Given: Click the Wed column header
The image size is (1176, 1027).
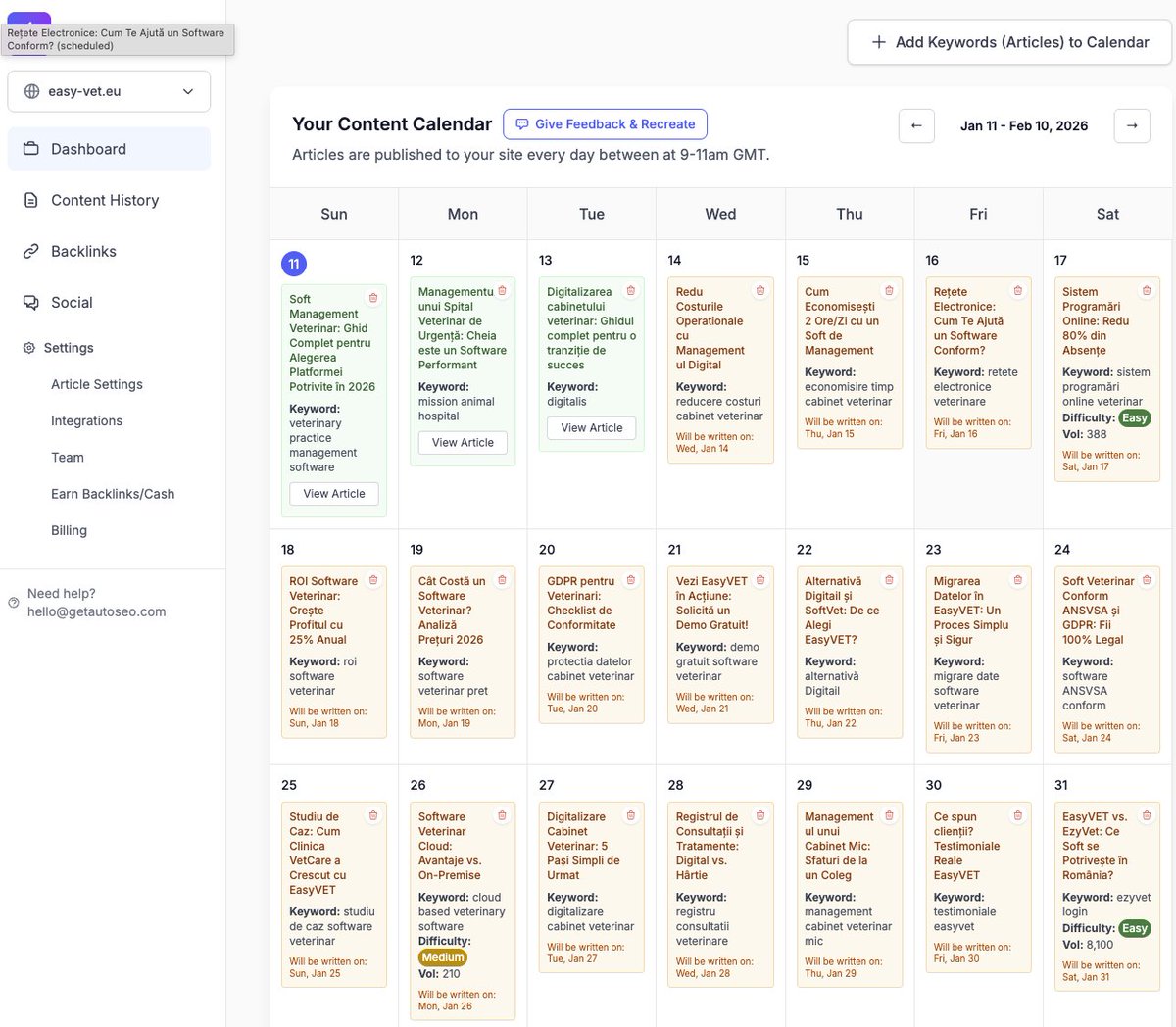Looking at the screenshot, I should pos(720,214).
